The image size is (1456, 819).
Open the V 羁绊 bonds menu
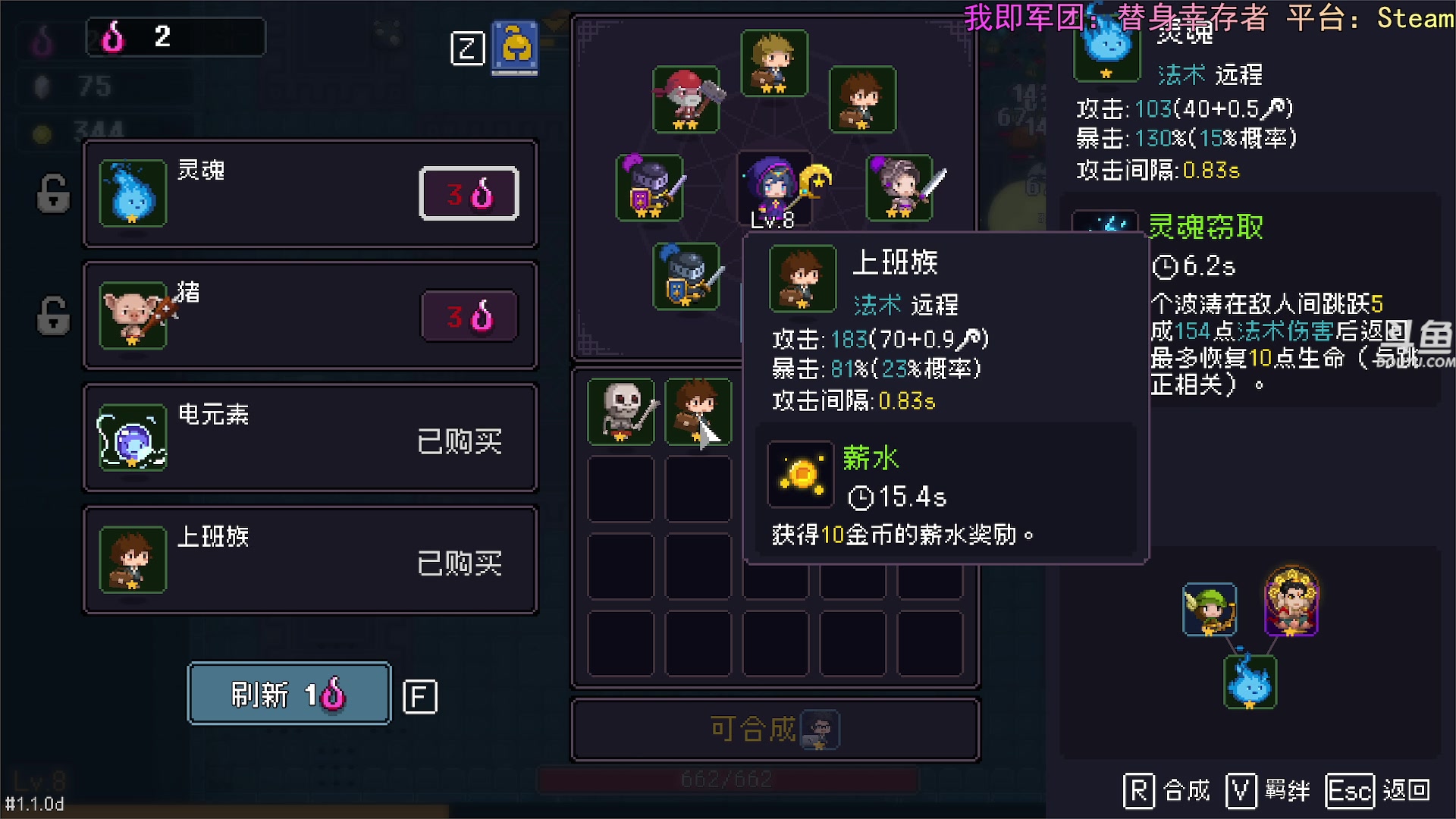pos(1268,791)
